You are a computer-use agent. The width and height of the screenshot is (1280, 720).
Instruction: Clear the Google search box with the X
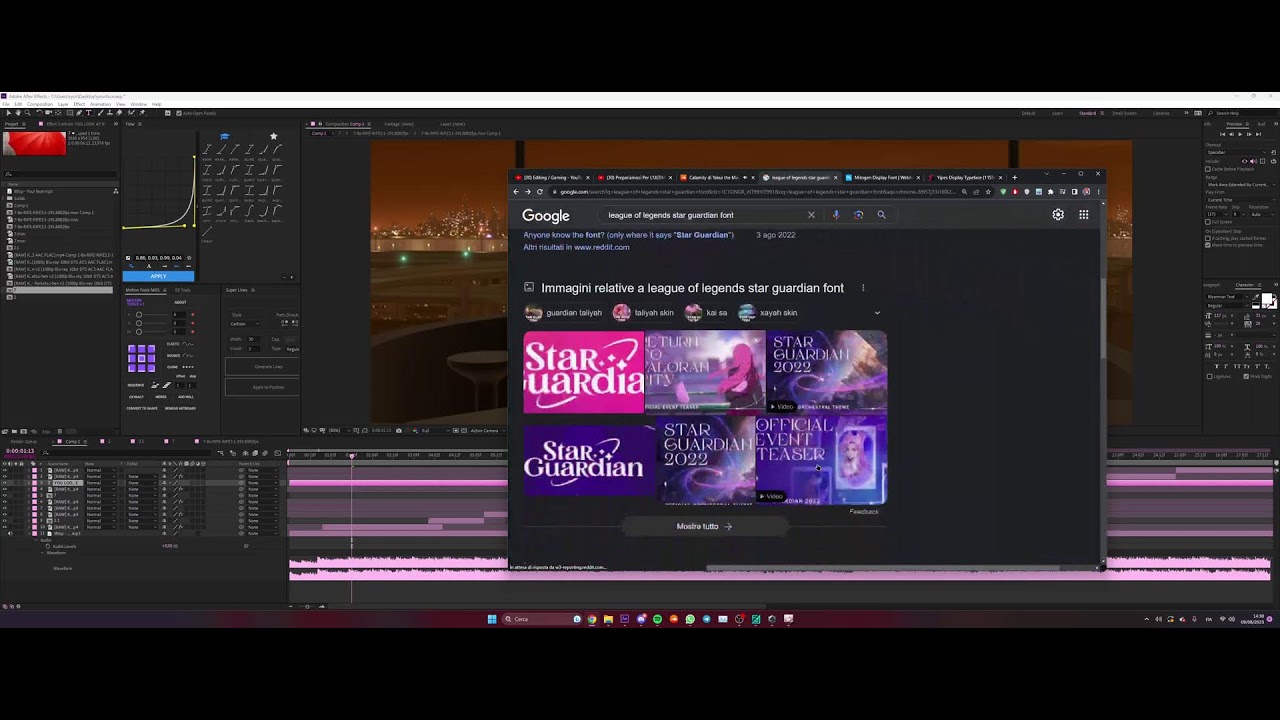point(811,215)
